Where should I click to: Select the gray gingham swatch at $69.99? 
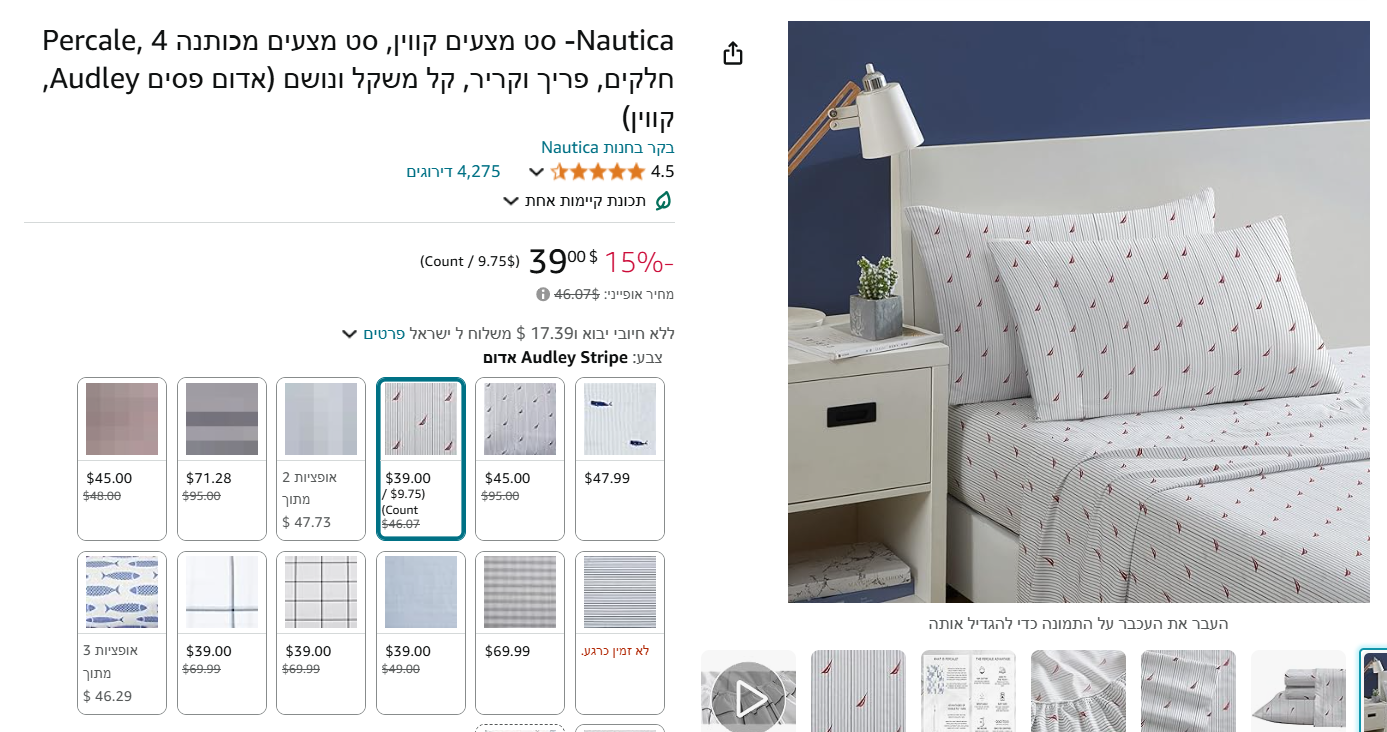(x=520, y=633)
